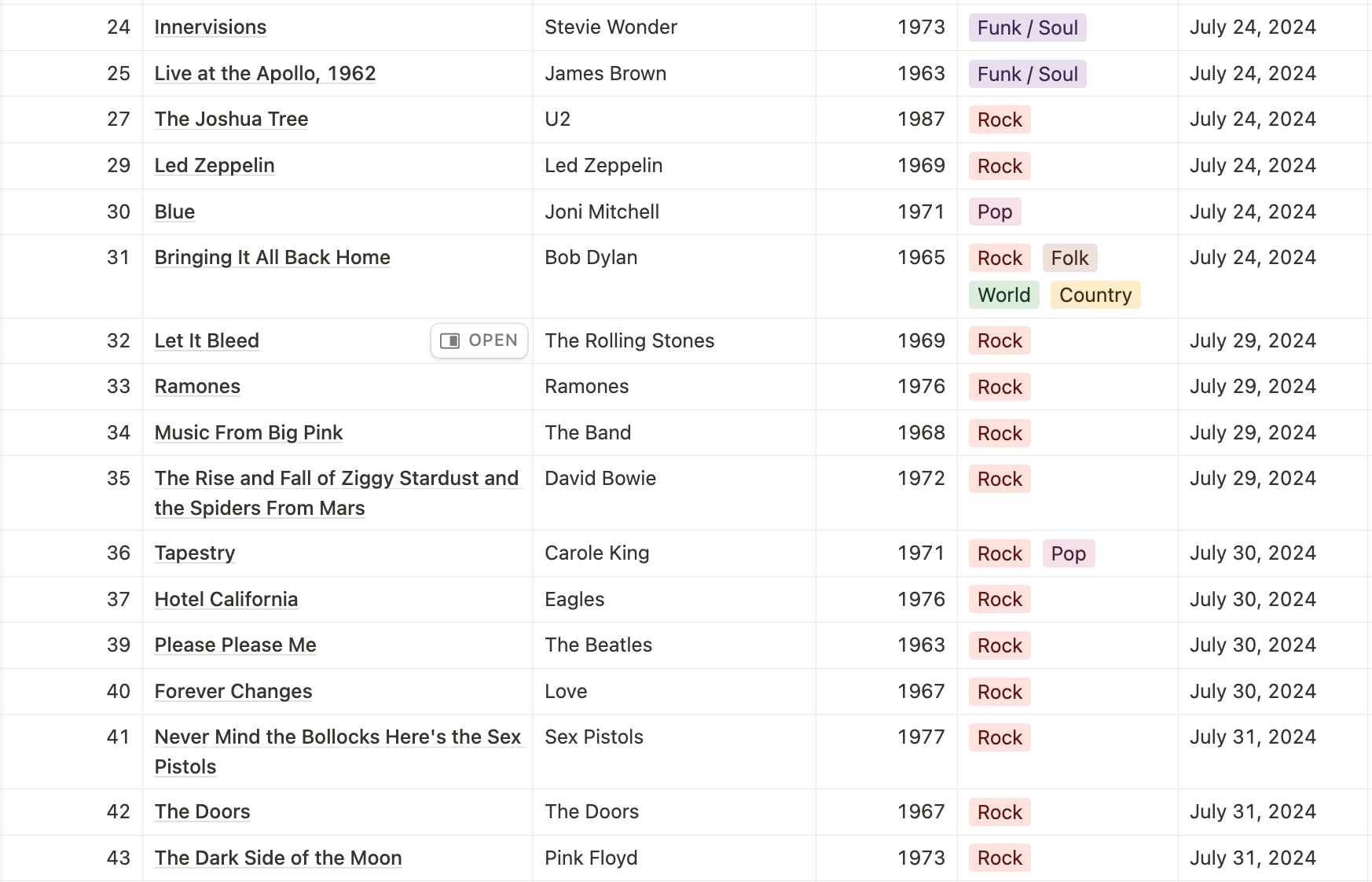Screen dimensions: 1372x882
Task: Open the Innervisions album page
Action: click(x=211, y=28)
